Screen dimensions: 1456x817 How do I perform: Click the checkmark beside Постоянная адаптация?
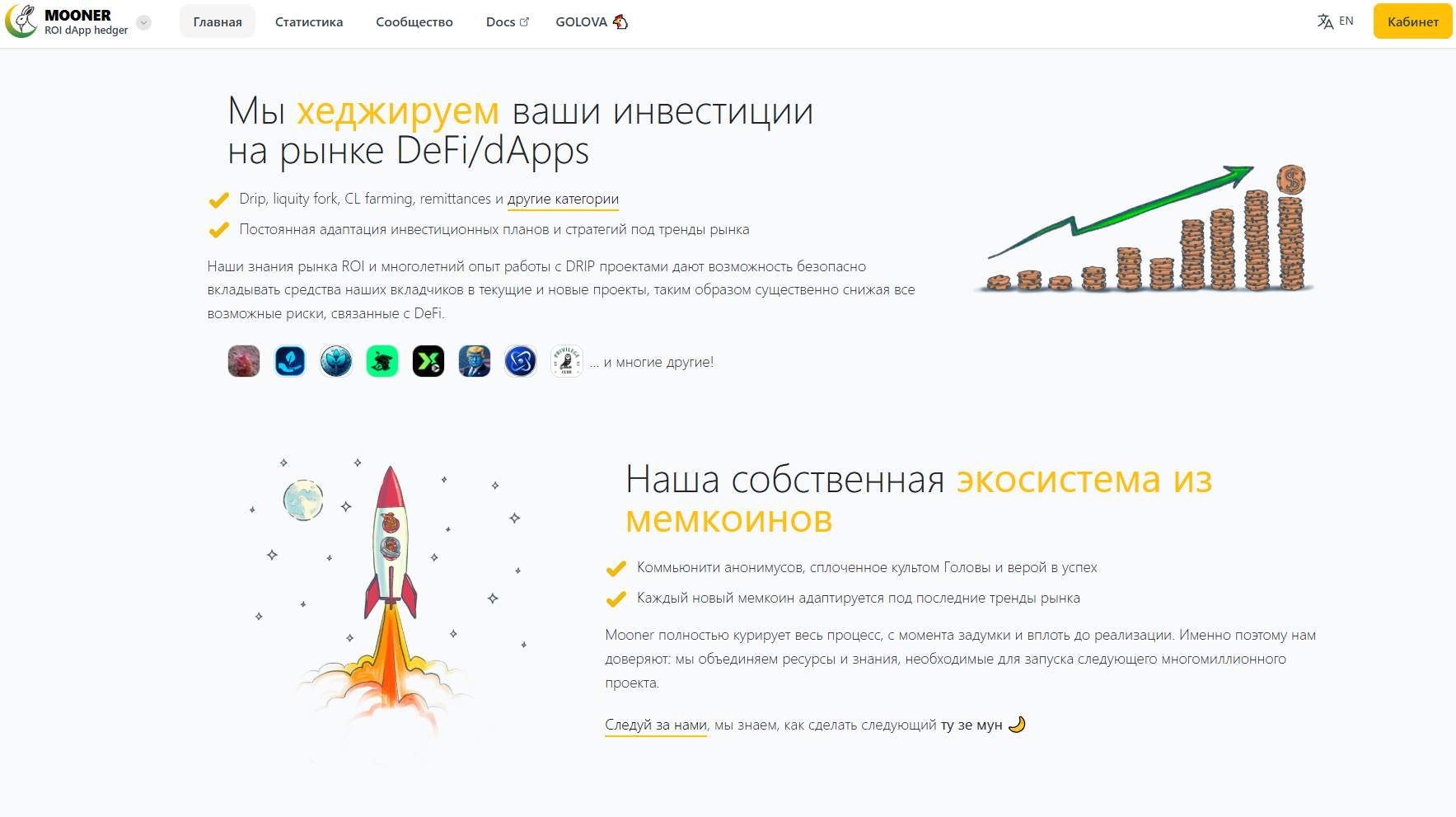pyautogui.click(x=218, y=230)
